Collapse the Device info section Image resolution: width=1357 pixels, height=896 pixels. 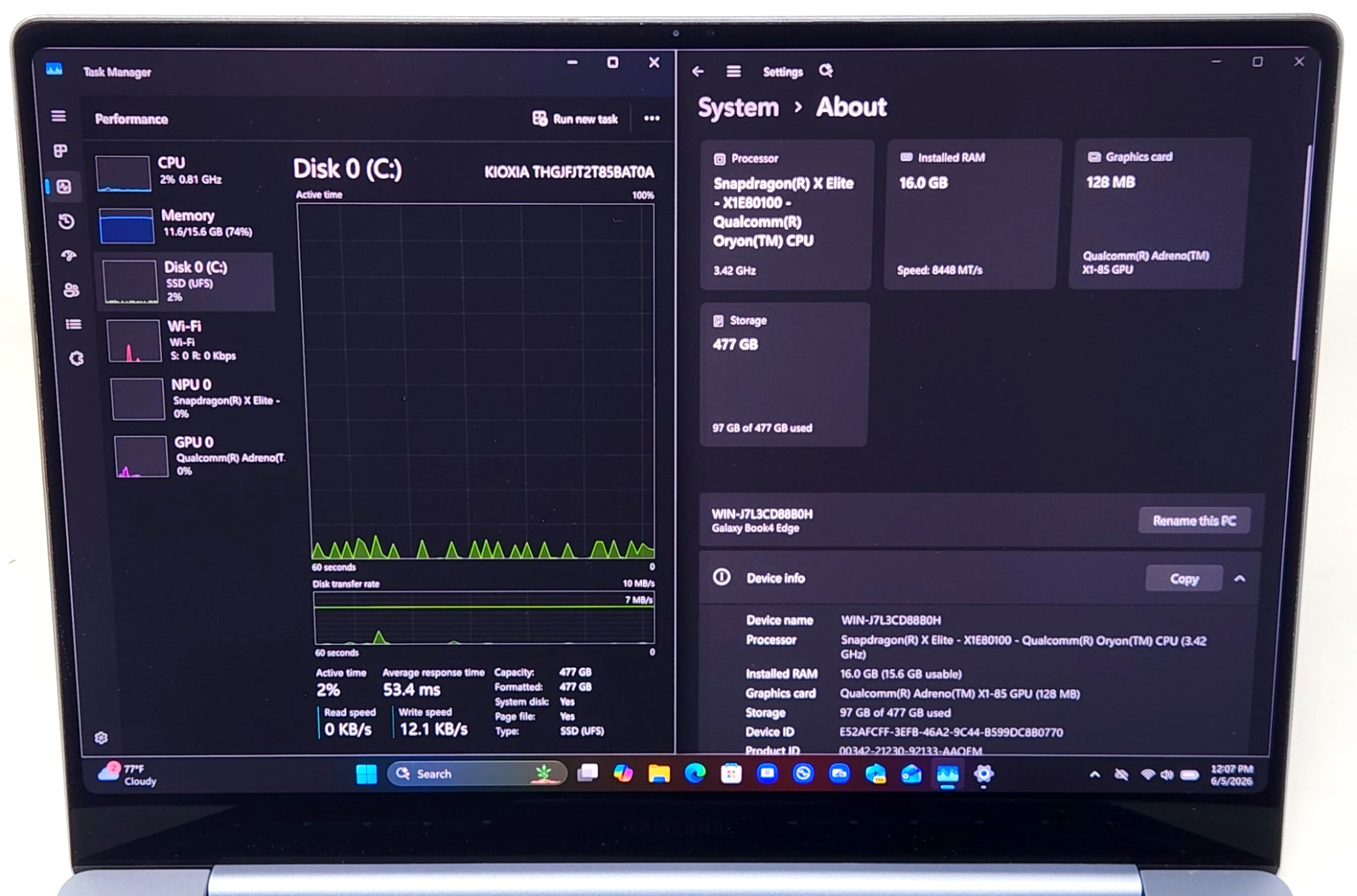[x=1240, y=579]
